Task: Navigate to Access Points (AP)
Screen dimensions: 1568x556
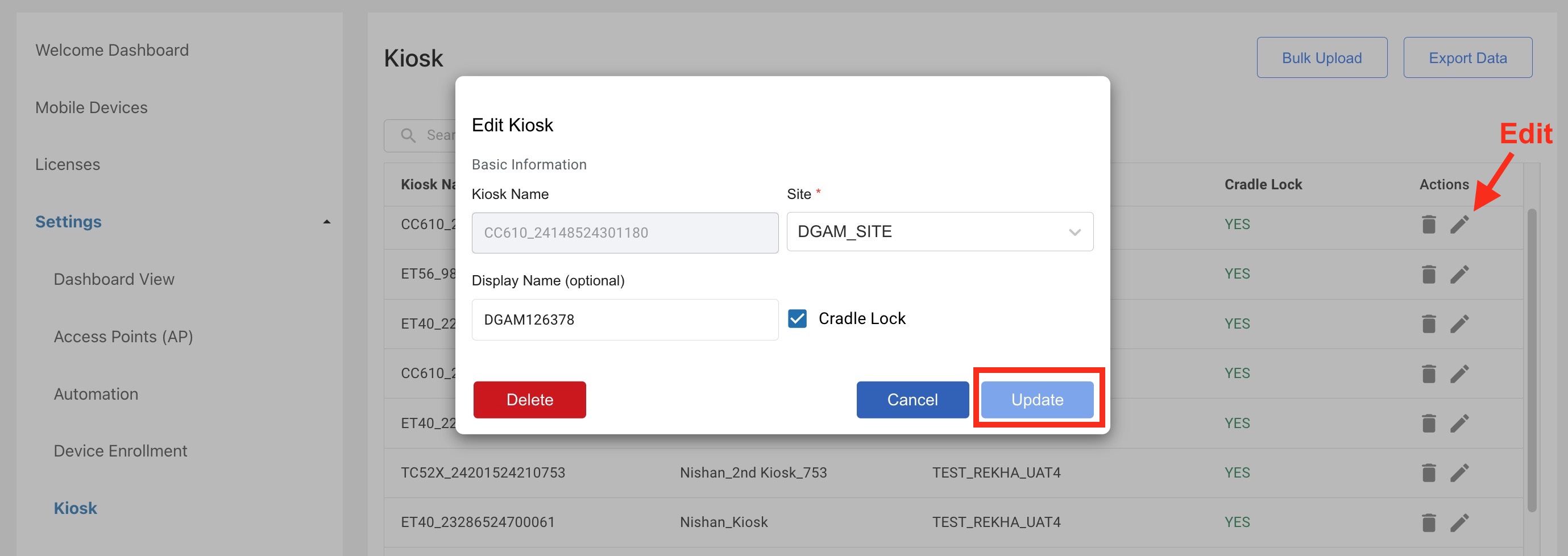Action: tap(123, 336)
